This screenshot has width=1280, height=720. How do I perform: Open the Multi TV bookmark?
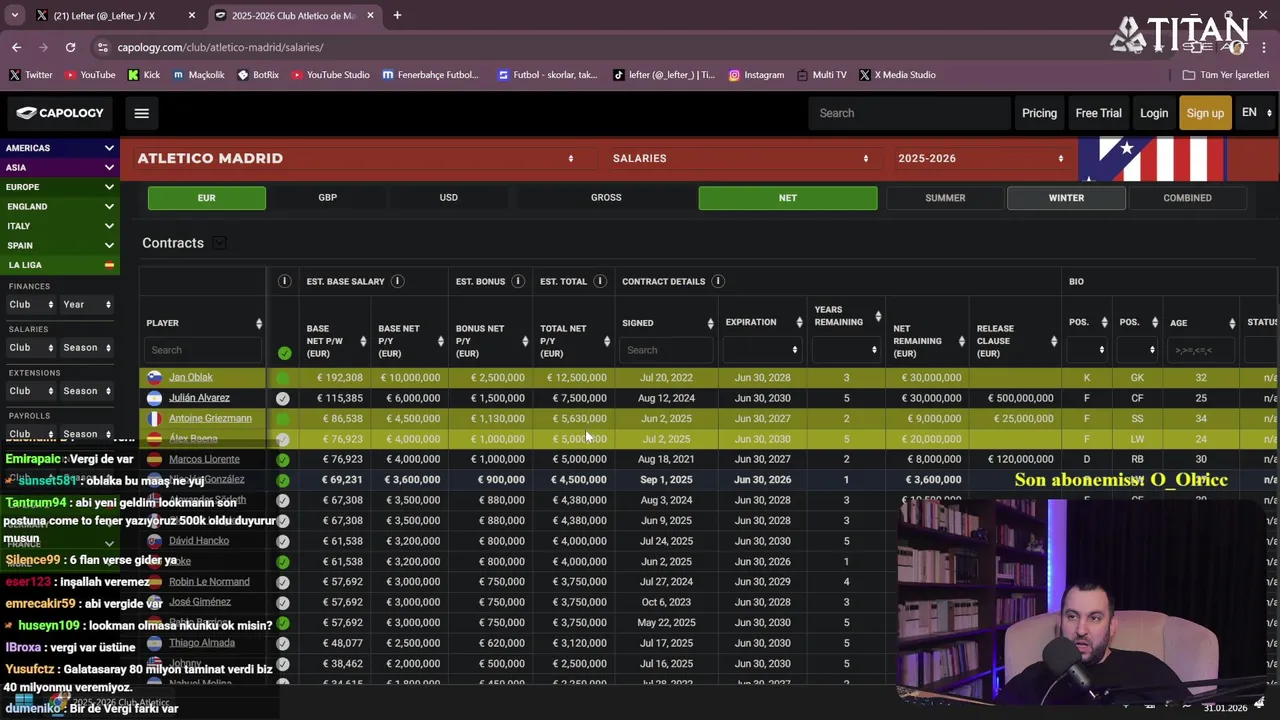click(x=822, y=75)
